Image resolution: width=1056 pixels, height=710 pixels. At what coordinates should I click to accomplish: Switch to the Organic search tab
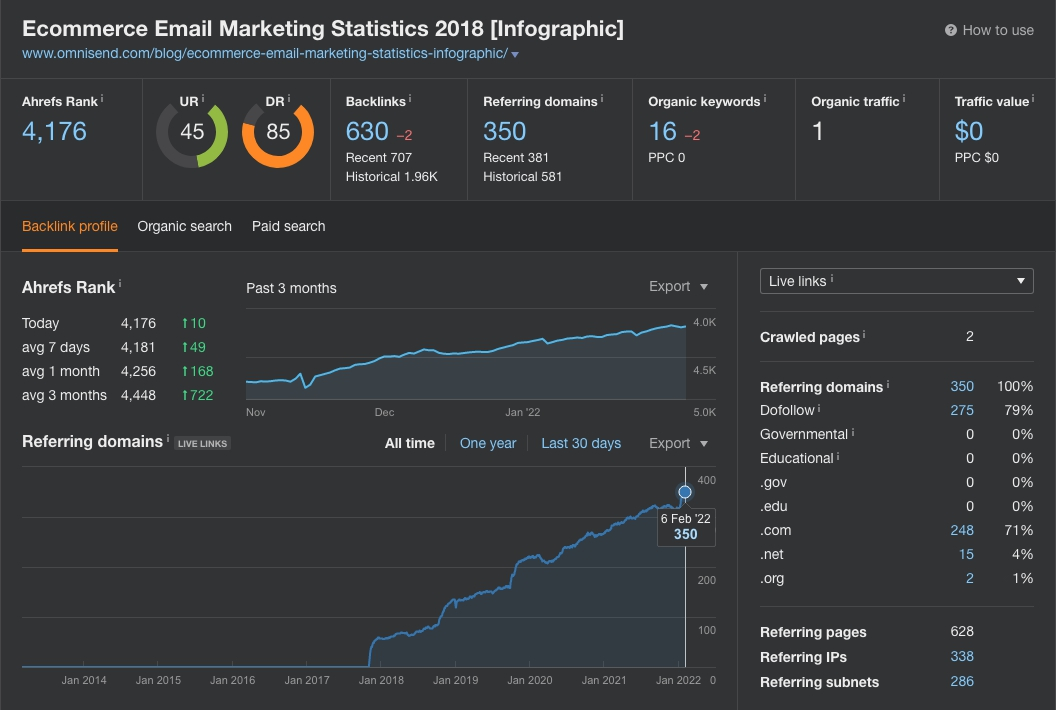coord(184,227)
